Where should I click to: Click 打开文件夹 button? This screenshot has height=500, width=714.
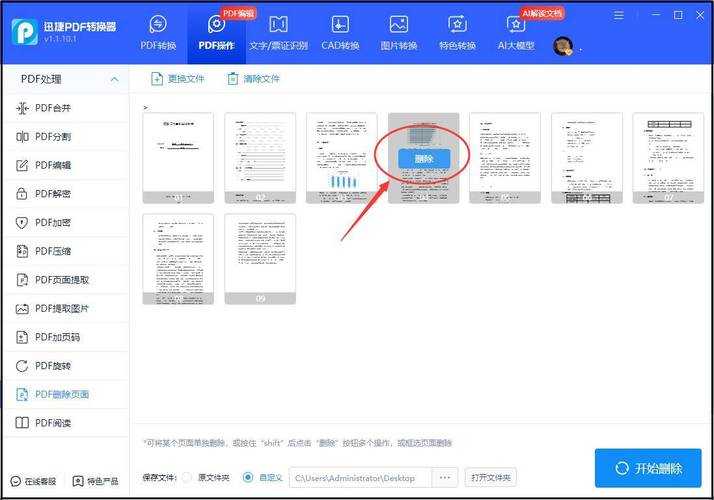tap(491, 478)
